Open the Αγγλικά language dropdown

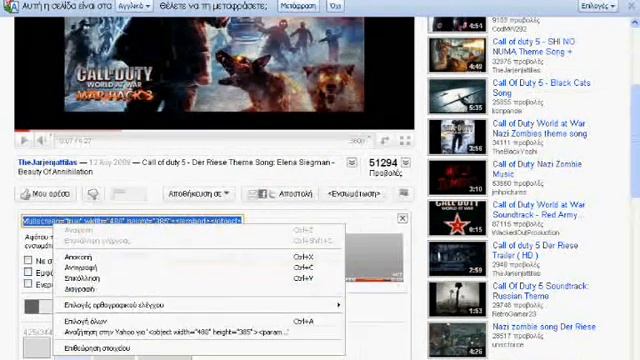[134, 6]
